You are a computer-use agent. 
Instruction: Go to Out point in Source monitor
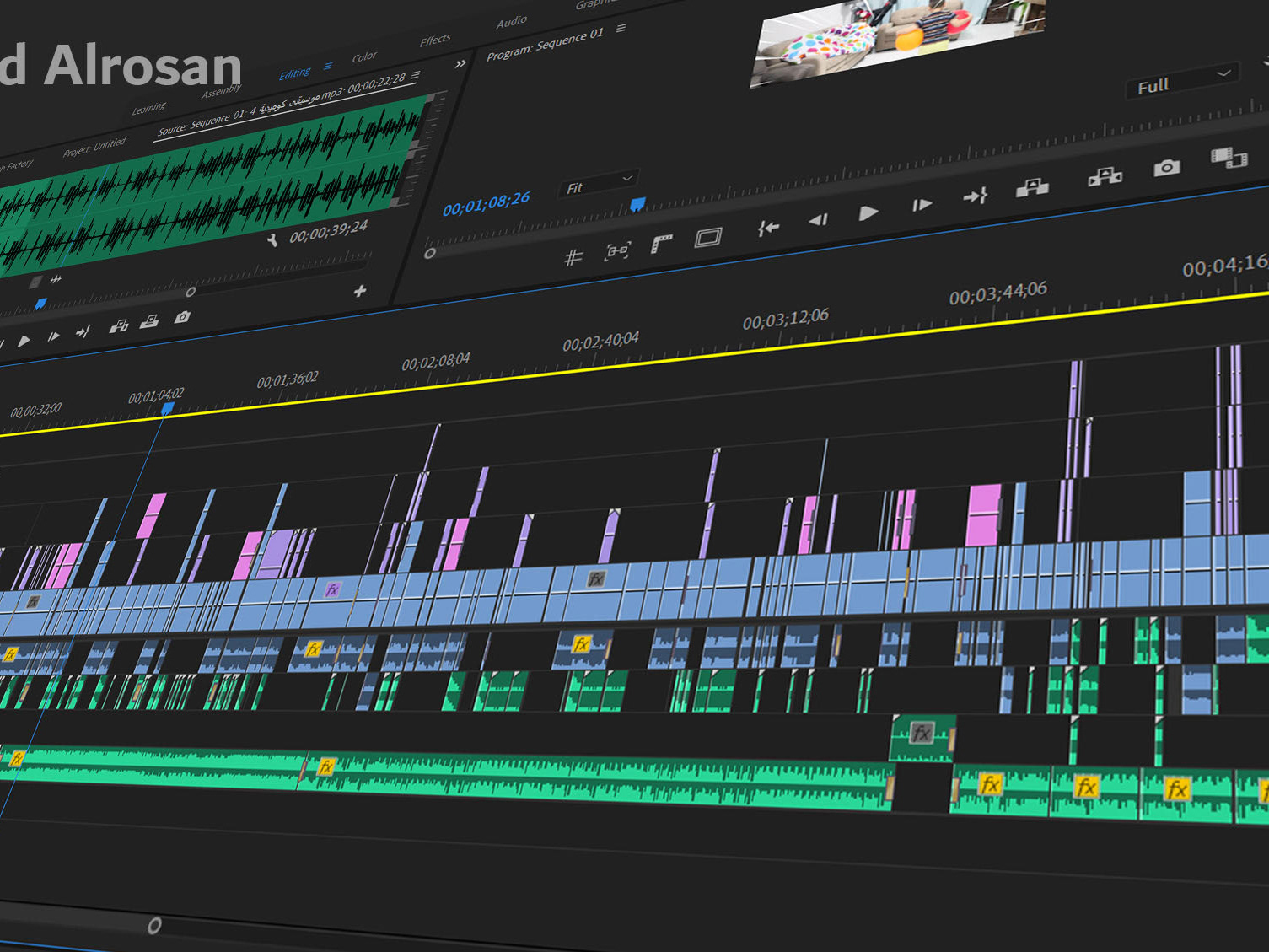click(83, 331)
